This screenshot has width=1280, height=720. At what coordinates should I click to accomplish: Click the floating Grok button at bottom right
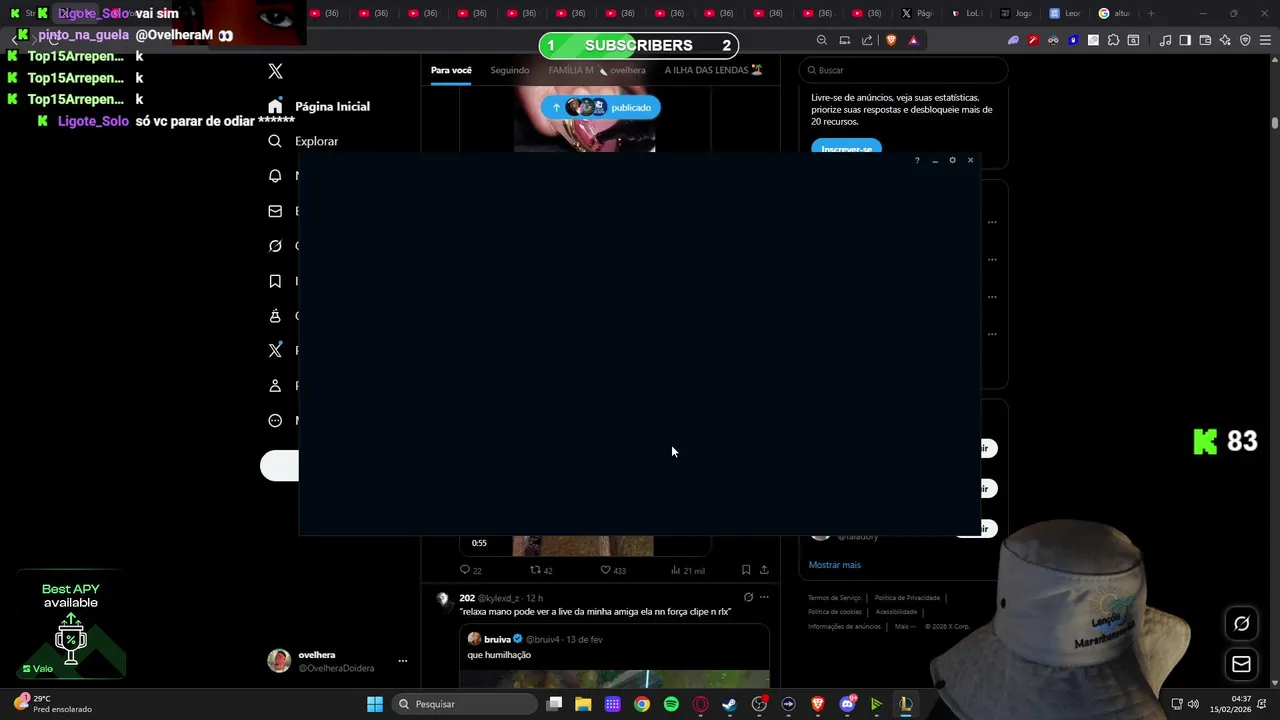1242,623
